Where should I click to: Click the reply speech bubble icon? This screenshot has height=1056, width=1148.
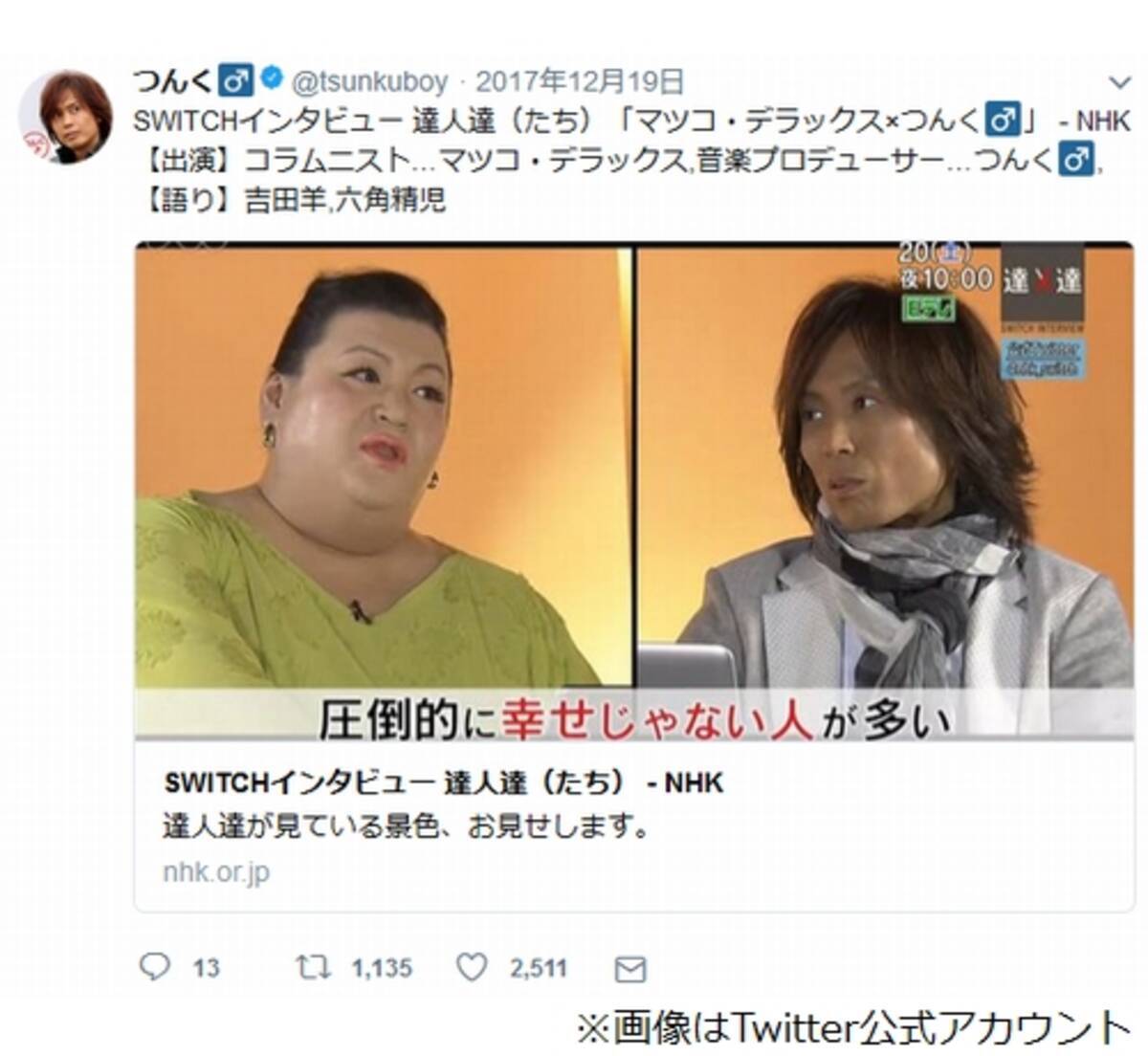pos(154,967)
